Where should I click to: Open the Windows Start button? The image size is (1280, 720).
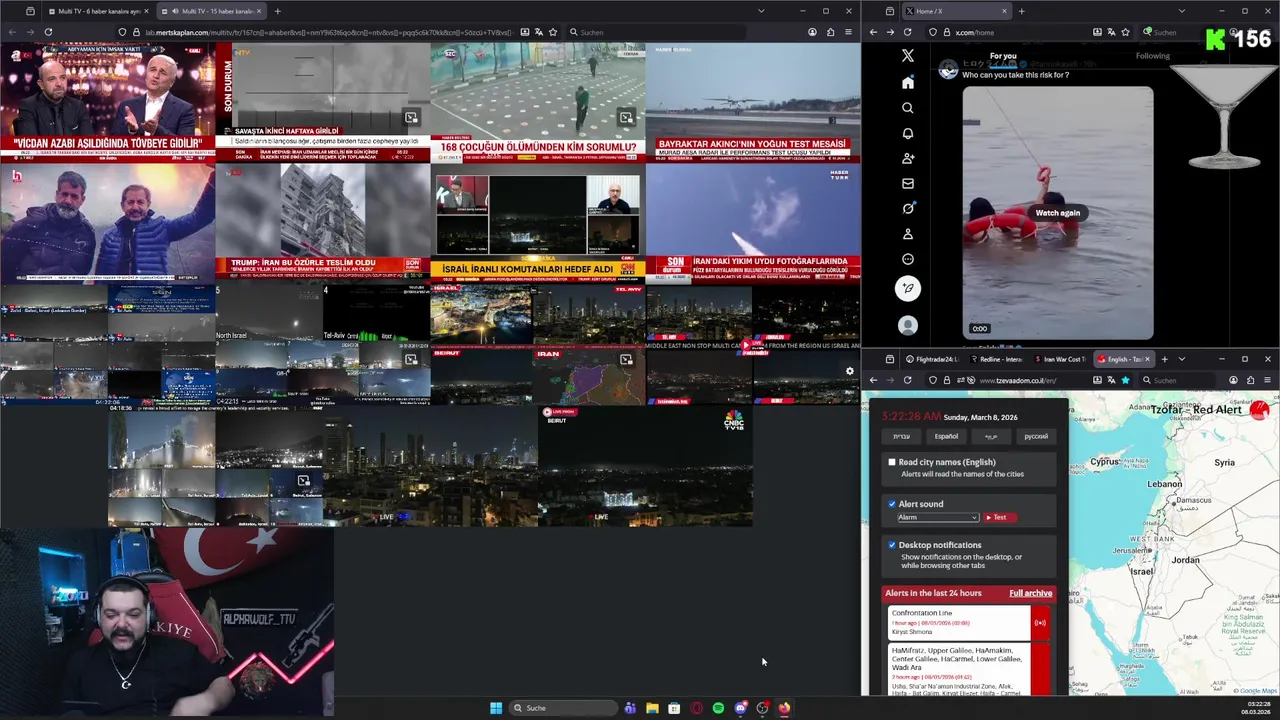pyautogui.click(x=496, y=708)
